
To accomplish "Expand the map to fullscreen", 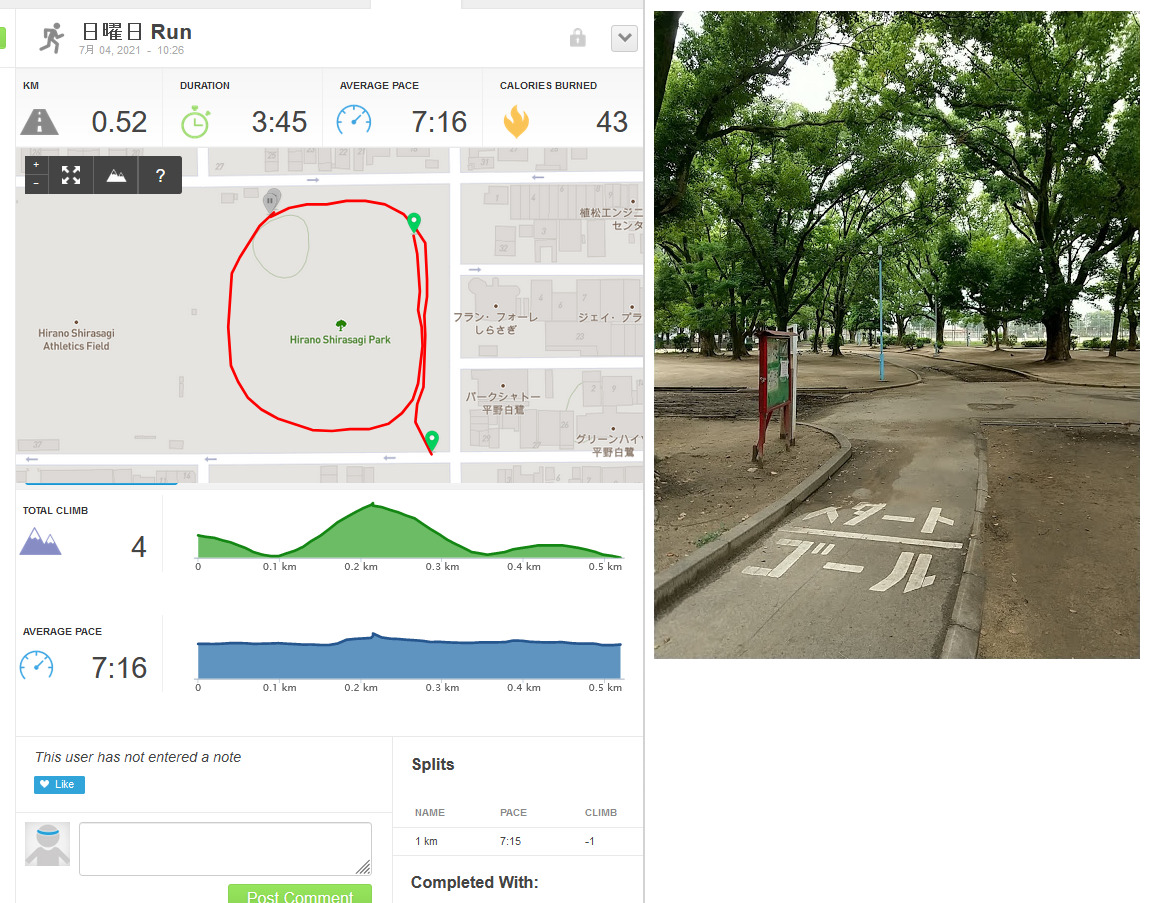I will pos(71,175).
